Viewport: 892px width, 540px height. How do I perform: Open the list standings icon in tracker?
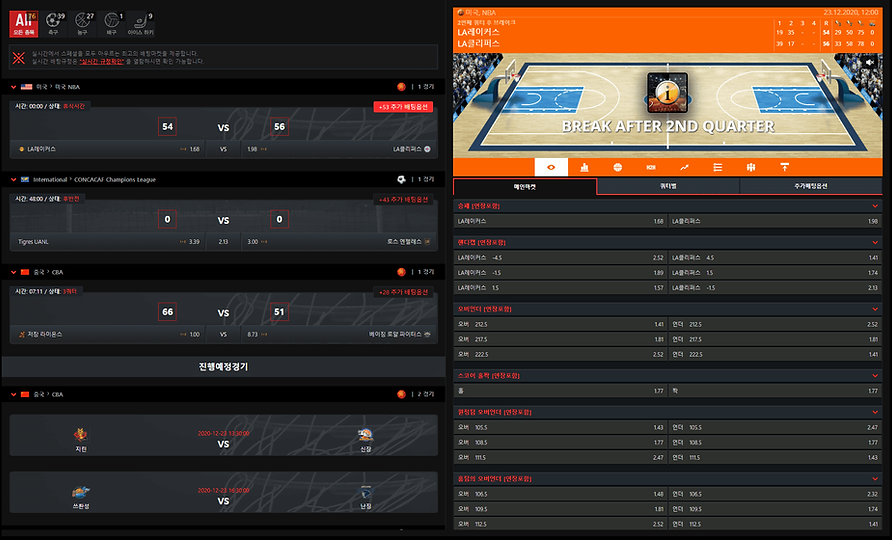[x=717, y=167]
